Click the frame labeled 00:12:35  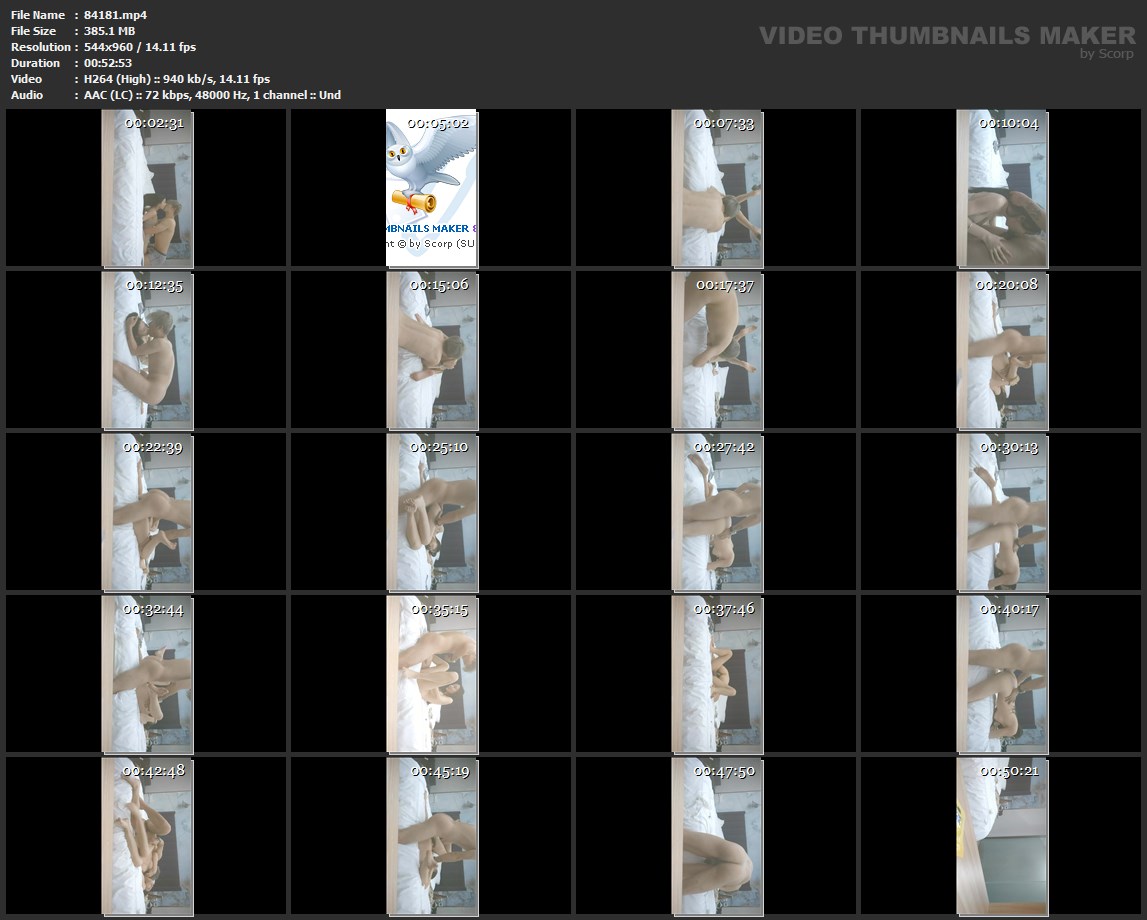click(147, 350)
